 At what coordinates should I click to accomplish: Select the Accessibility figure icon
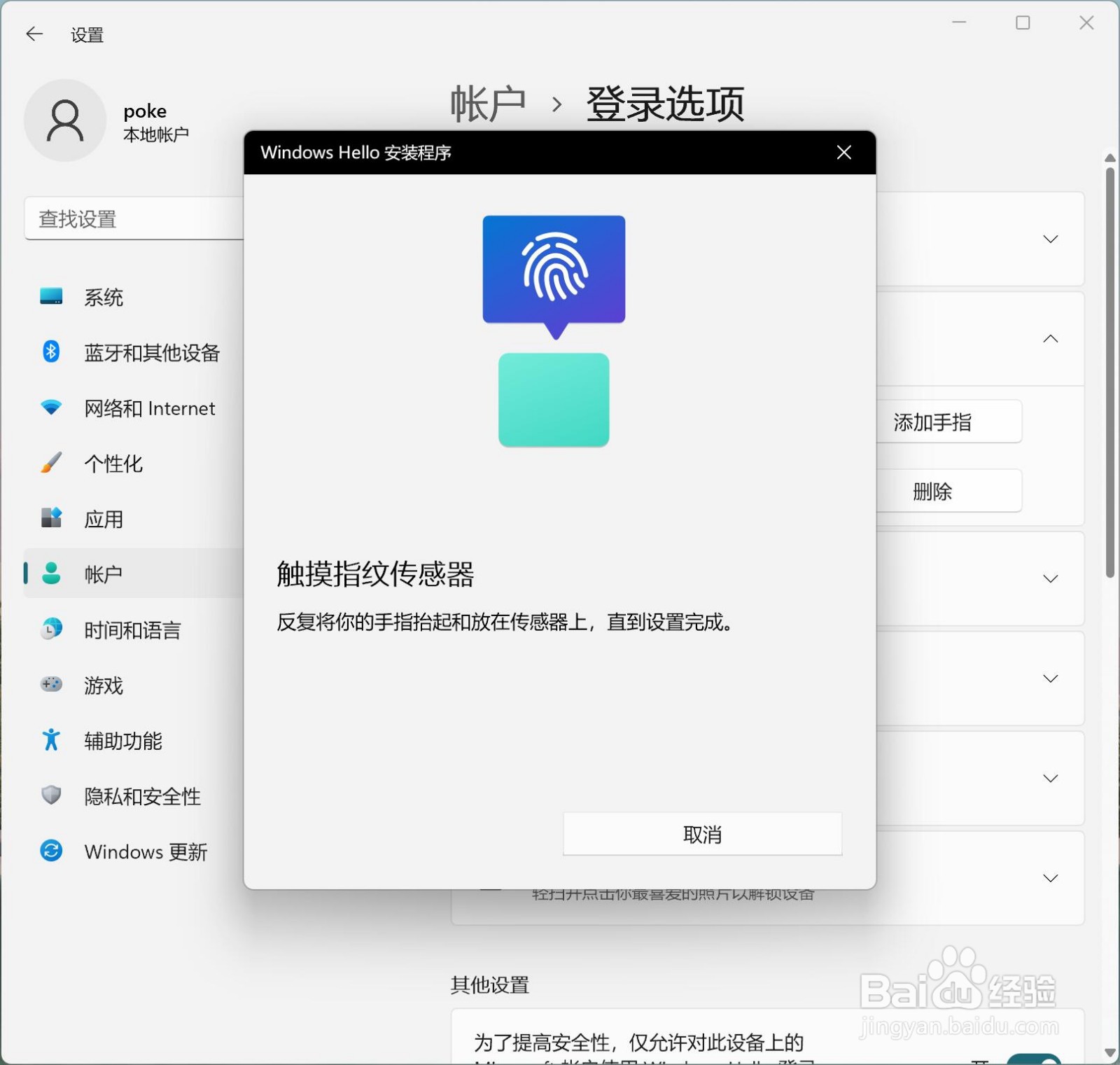tap(51, 739)
